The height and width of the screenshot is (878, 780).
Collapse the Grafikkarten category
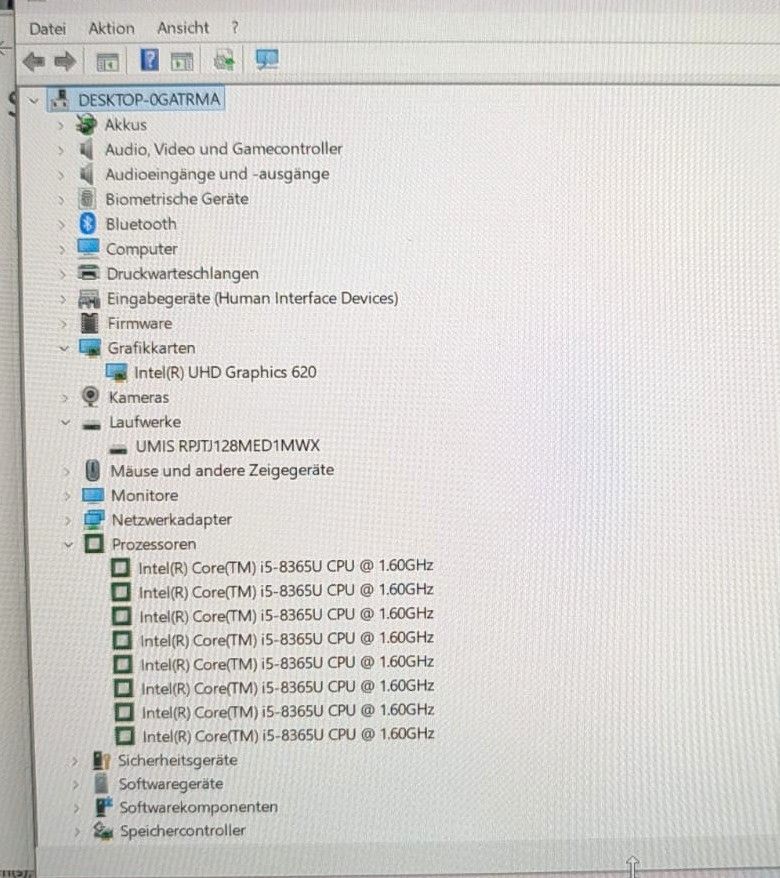pos(64,348)
